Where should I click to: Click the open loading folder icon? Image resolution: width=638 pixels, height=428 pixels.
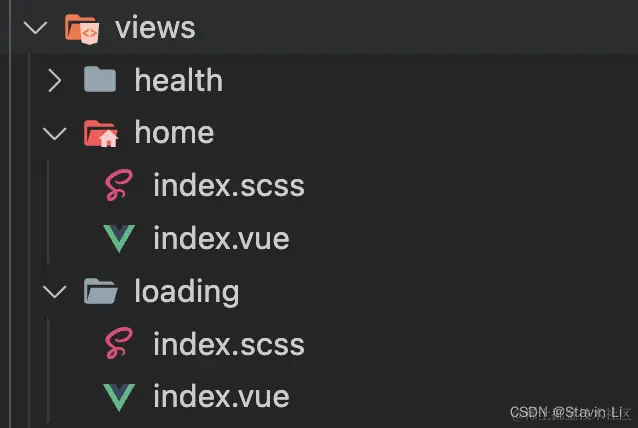point(101,291)
